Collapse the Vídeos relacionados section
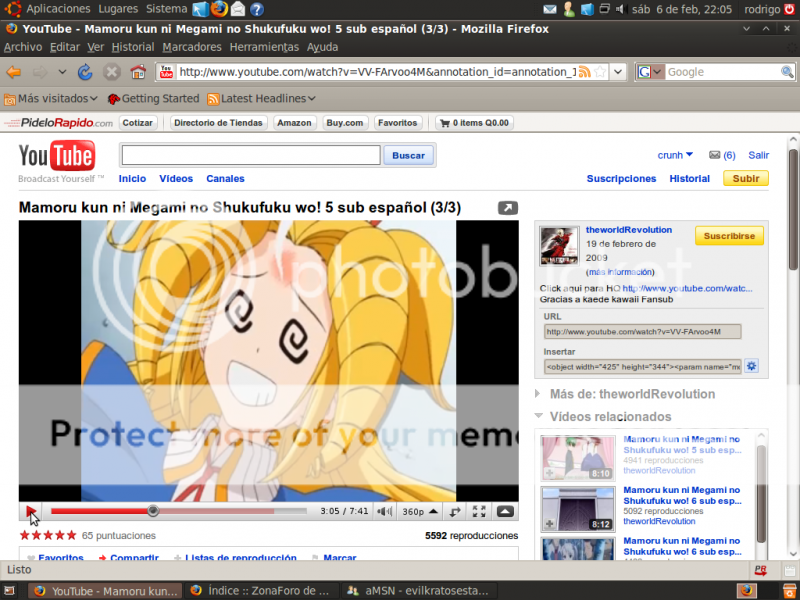This screenshot has height=600, width=800. coord(538,416)
